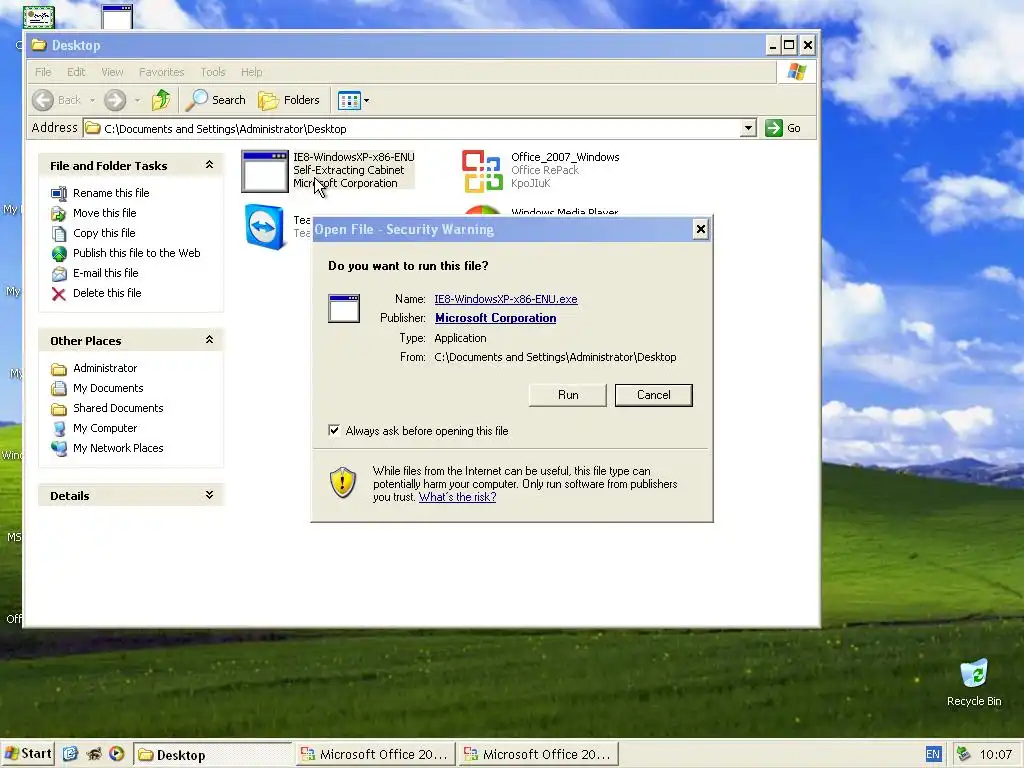Click the Publish this file to the Web icon
This screenshot has width=1024, height=768.
click(x=59, y=253)
